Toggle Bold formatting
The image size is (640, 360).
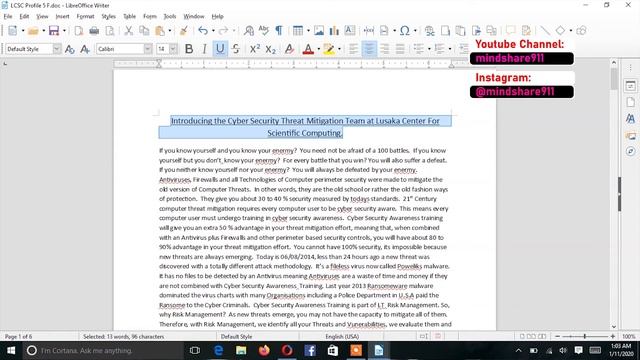click(x=189, y=49)
